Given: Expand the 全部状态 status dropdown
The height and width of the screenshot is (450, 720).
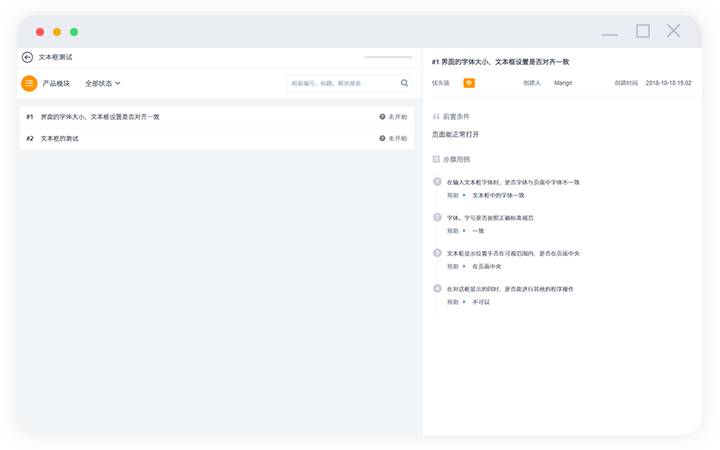Looking at the screenshot, I should pyautogui.click(x=103, y=84).
